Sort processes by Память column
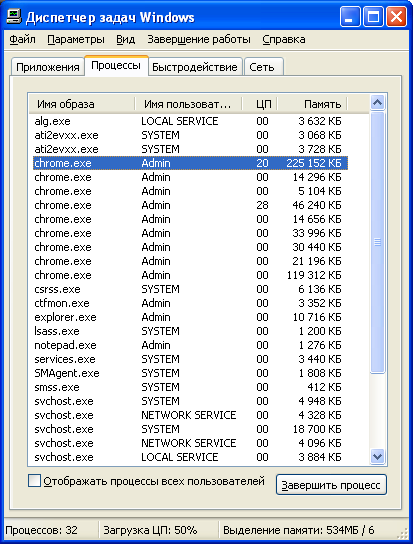 tap(312, 104)
